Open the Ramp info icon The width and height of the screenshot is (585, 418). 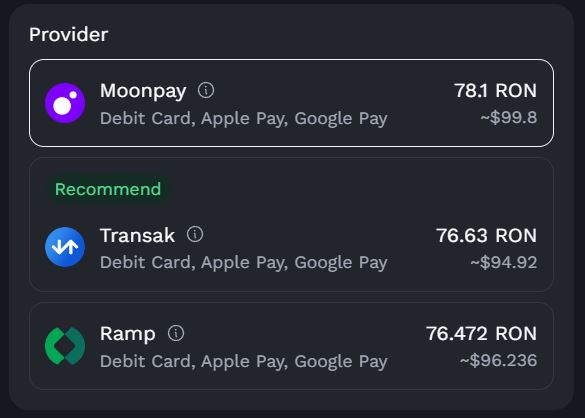pyautogui.click(x=176, y=333)
